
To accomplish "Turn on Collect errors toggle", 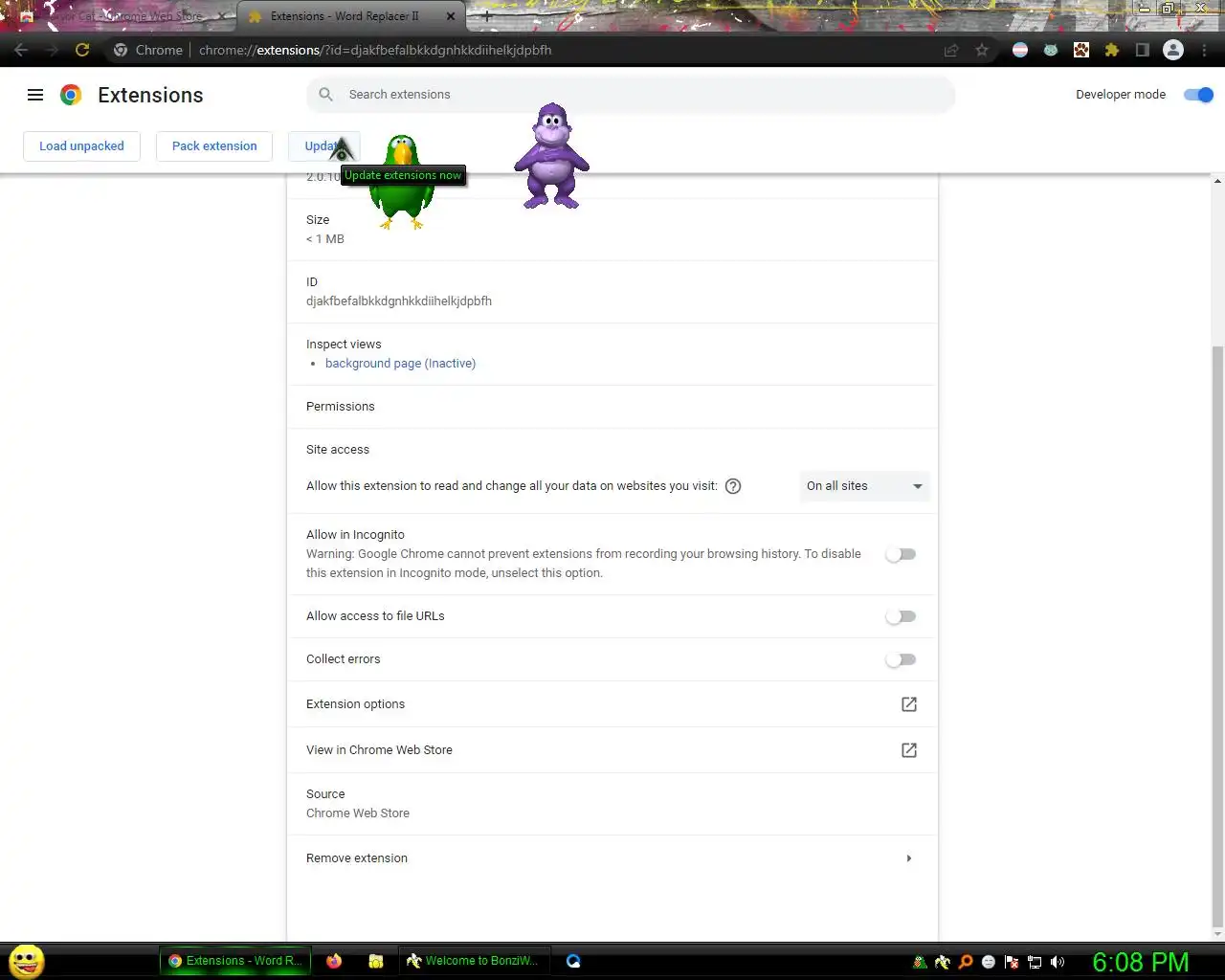I will coord(901,659).
